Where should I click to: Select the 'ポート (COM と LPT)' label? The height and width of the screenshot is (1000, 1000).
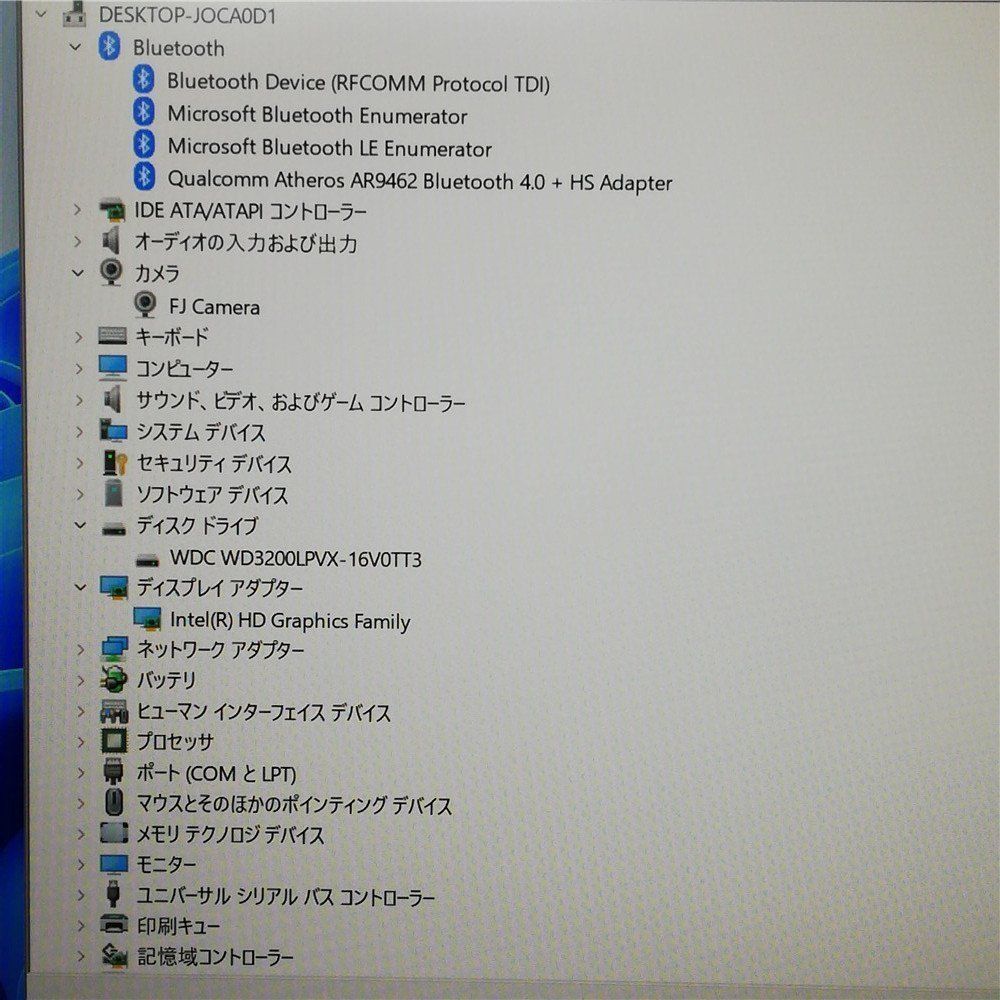[x=217, y=774]
